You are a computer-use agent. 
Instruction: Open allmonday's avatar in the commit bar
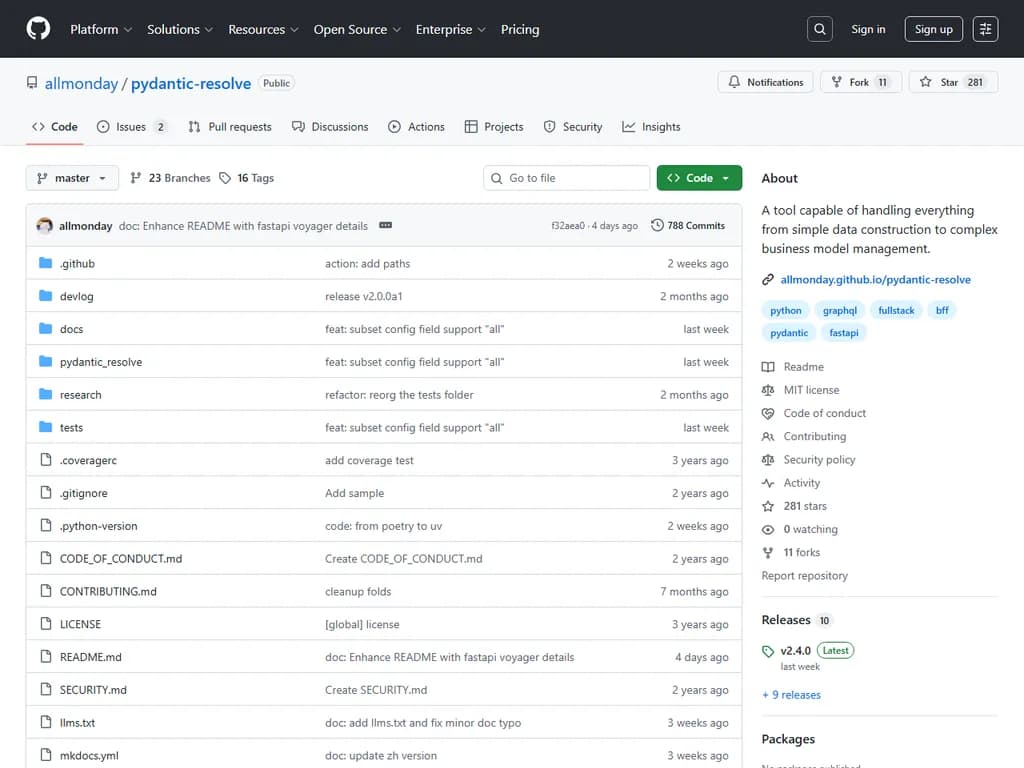point(44,226)
